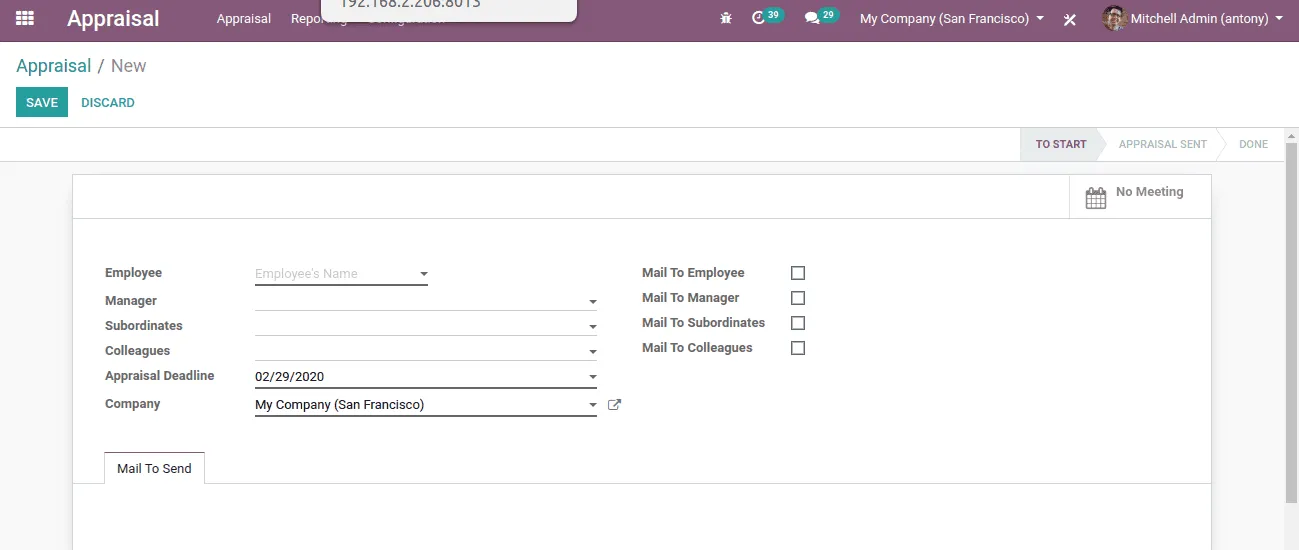Viewport: 1299px width, 550px height.
Task: Tick Mail To Subordinates checkbox
Action: coord(798,323)
